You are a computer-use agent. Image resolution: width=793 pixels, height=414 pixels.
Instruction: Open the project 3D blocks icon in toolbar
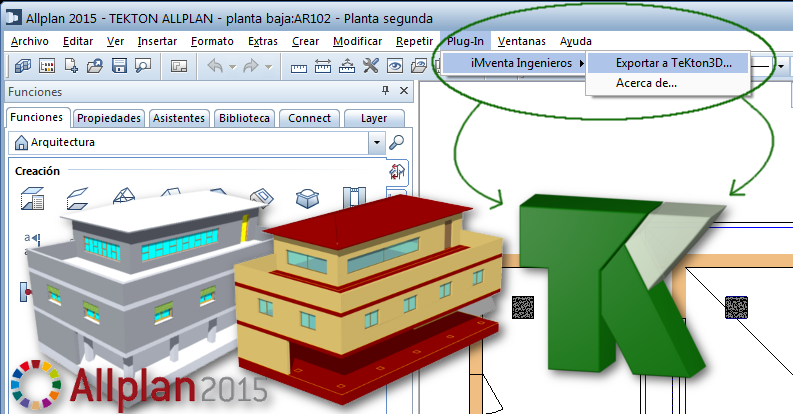point(22,66)
